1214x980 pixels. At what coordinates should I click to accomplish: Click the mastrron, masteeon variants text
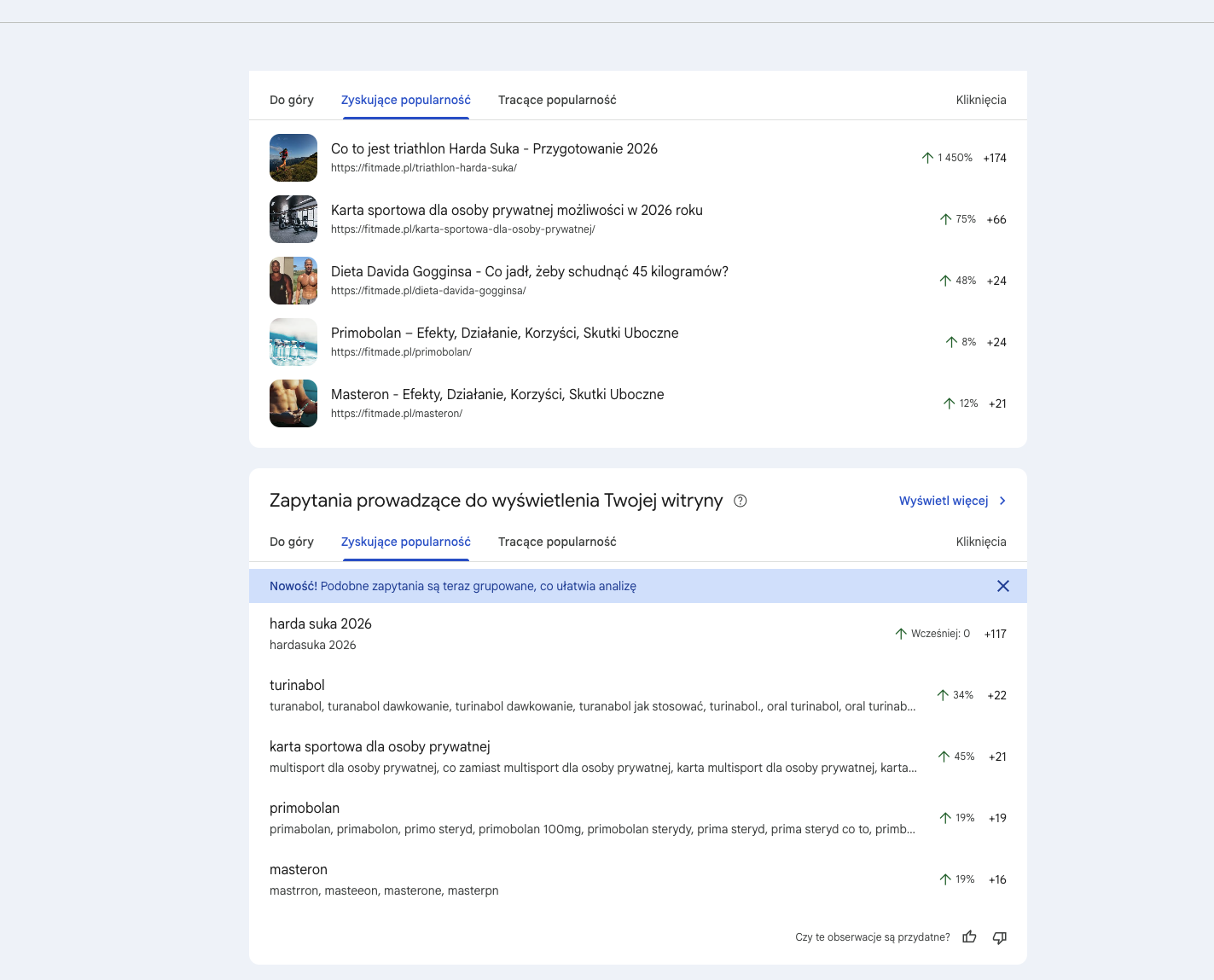[x=384, y=890]
